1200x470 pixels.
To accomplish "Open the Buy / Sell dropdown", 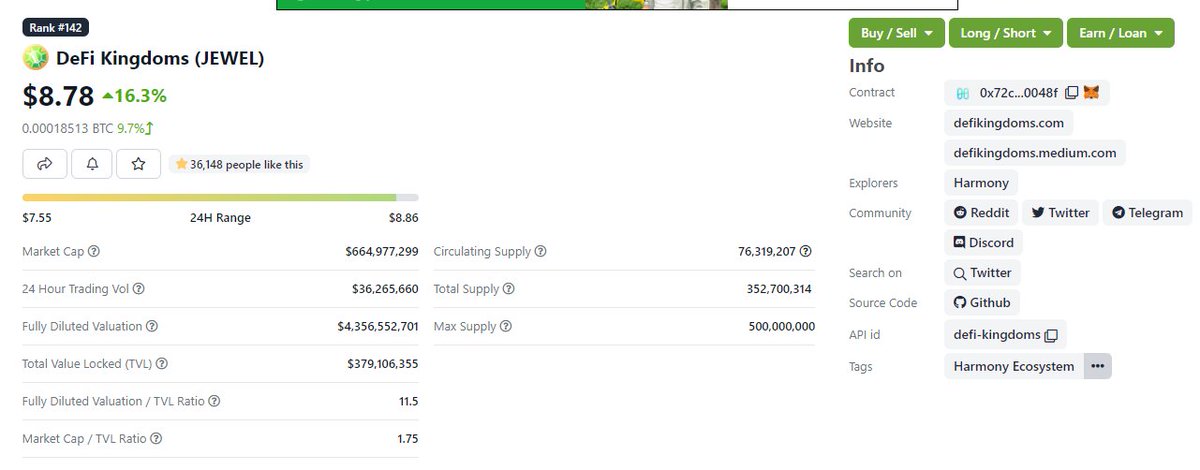I will pos(896,33).
